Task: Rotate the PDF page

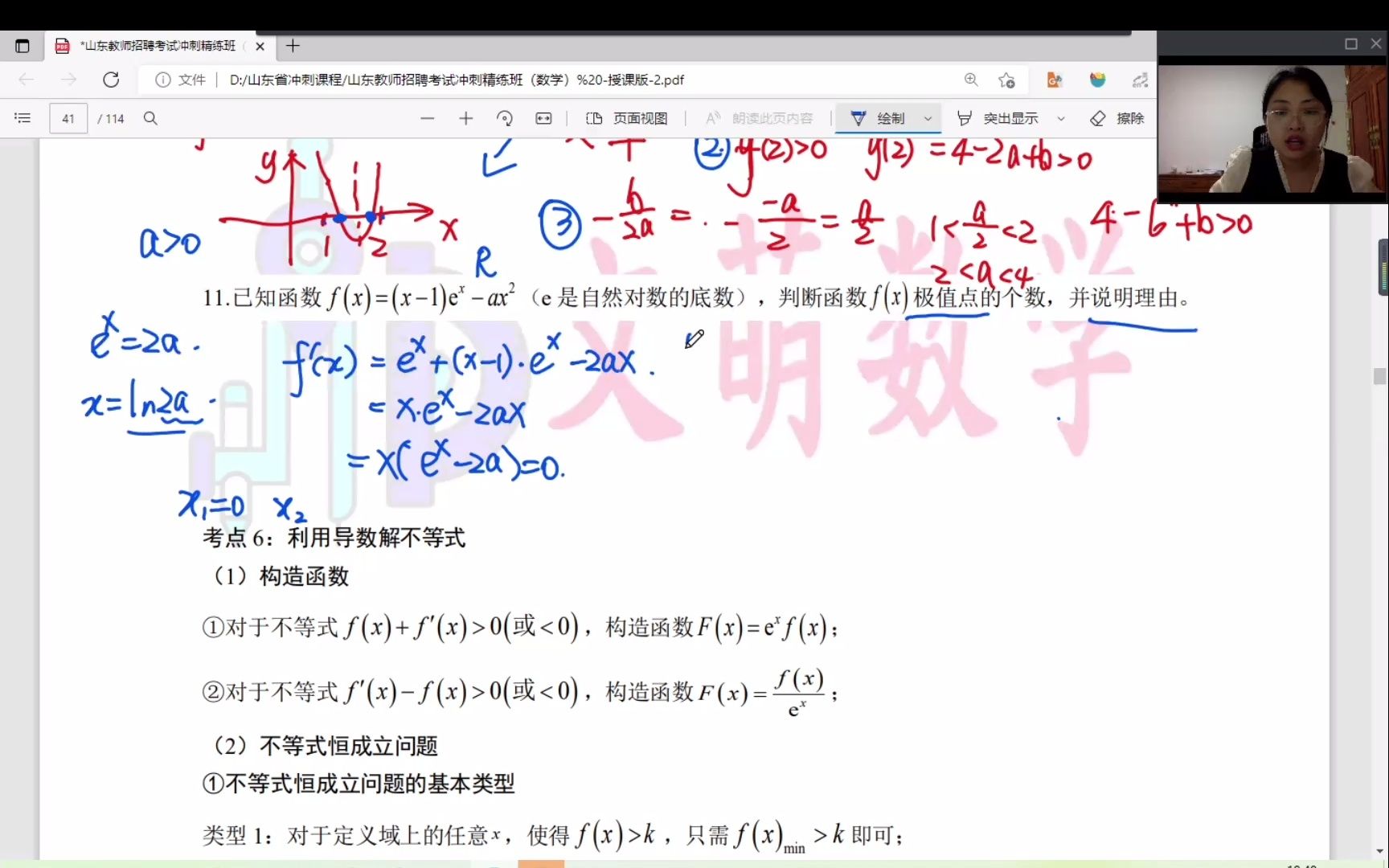Action: click(x=505, y=118)
